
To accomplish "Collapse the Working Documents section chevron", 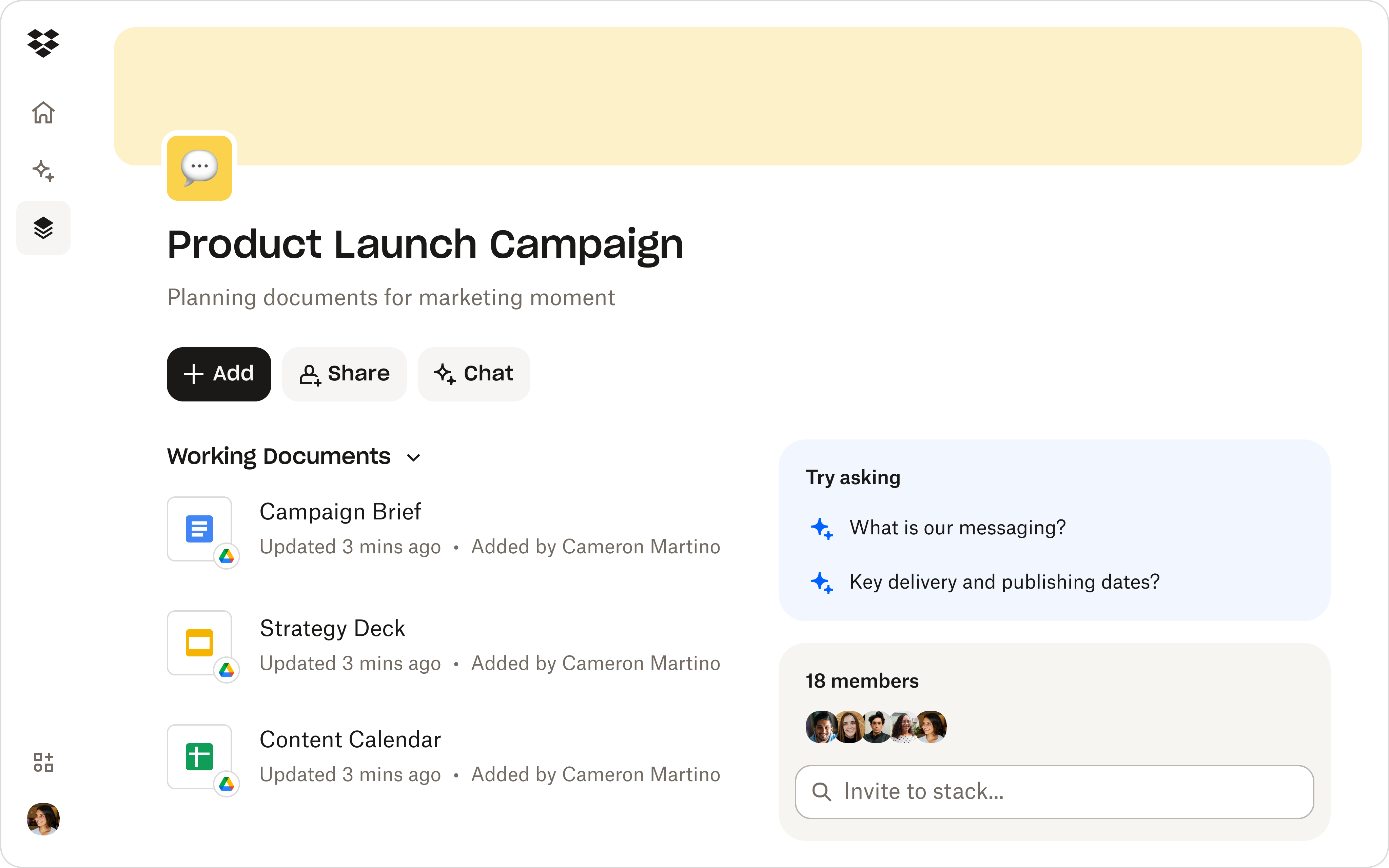I will click(x=413, y=457).
